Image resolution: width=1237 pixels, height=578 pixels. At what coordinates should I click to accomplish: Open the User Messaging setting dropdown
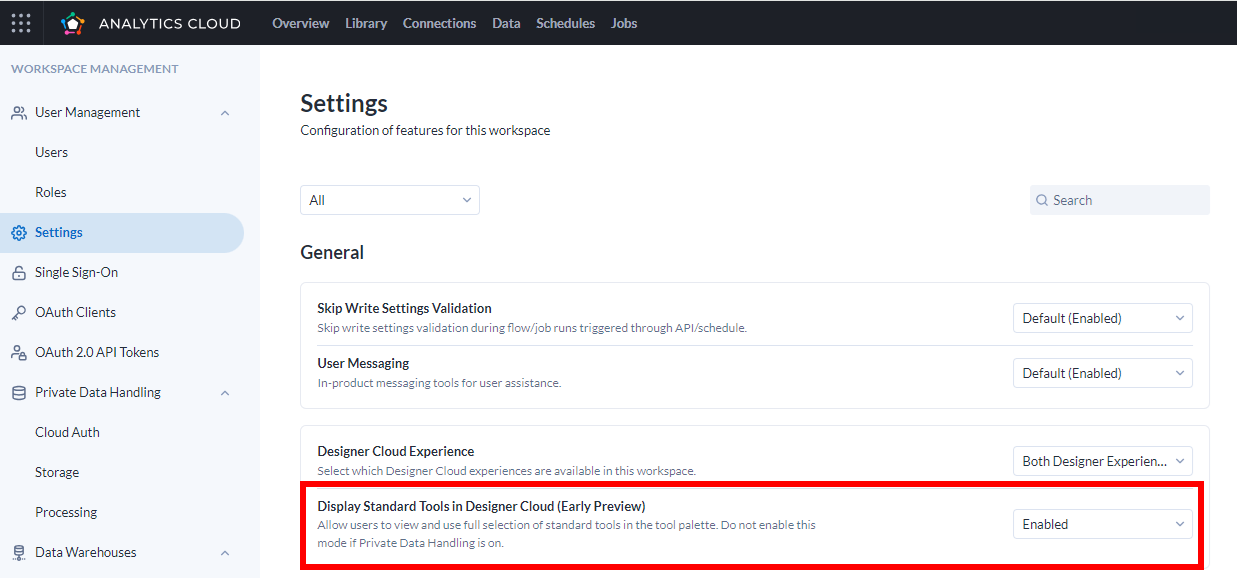point(1103,373)
